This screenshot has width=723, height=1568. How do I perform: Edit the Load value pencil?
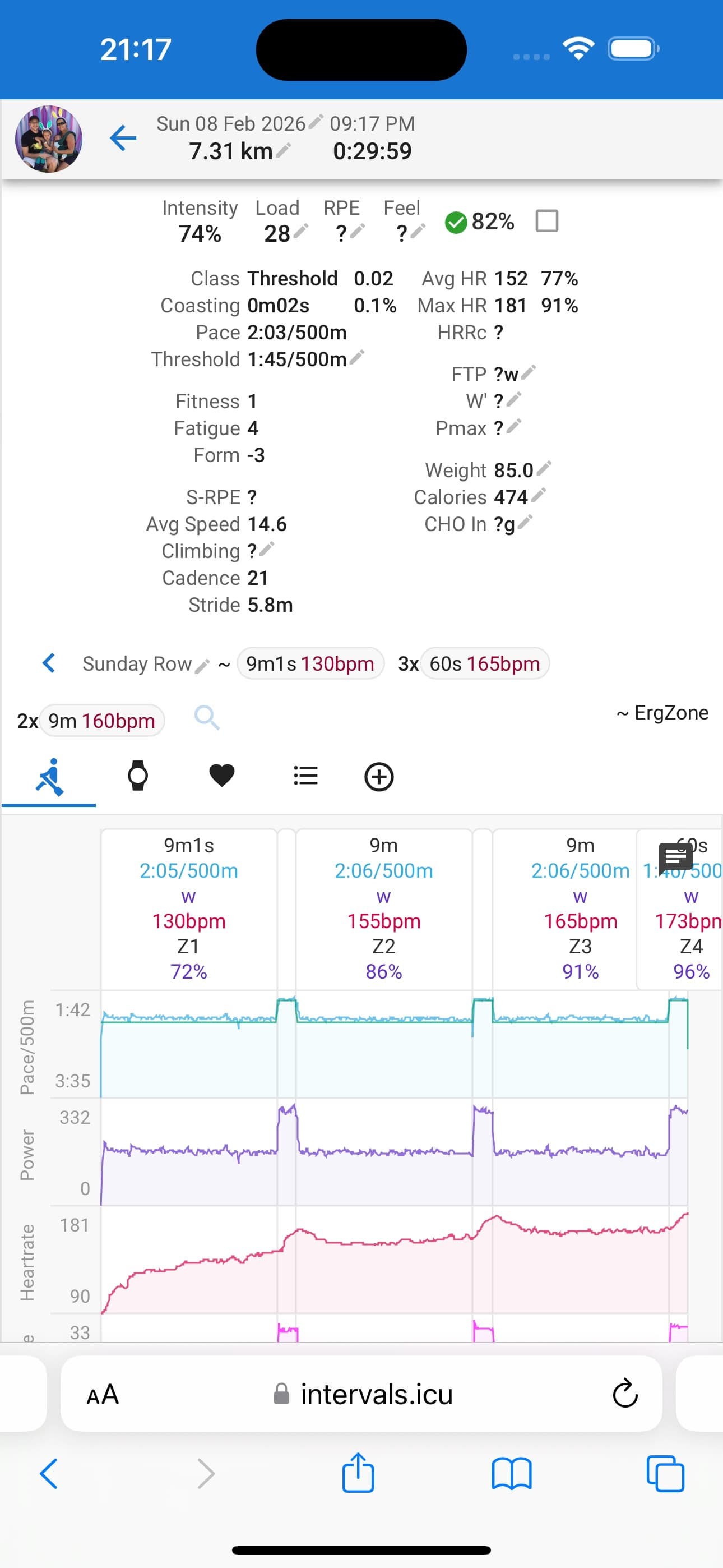[300, 231]
